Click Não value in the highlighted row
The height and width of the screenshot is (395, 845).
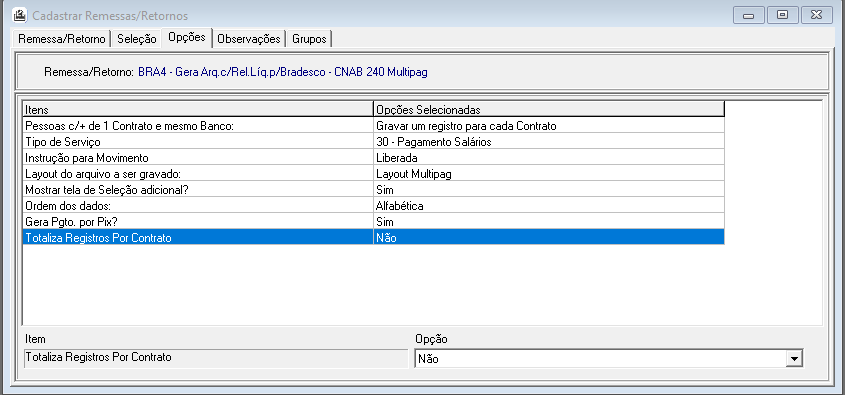[549, 237]
